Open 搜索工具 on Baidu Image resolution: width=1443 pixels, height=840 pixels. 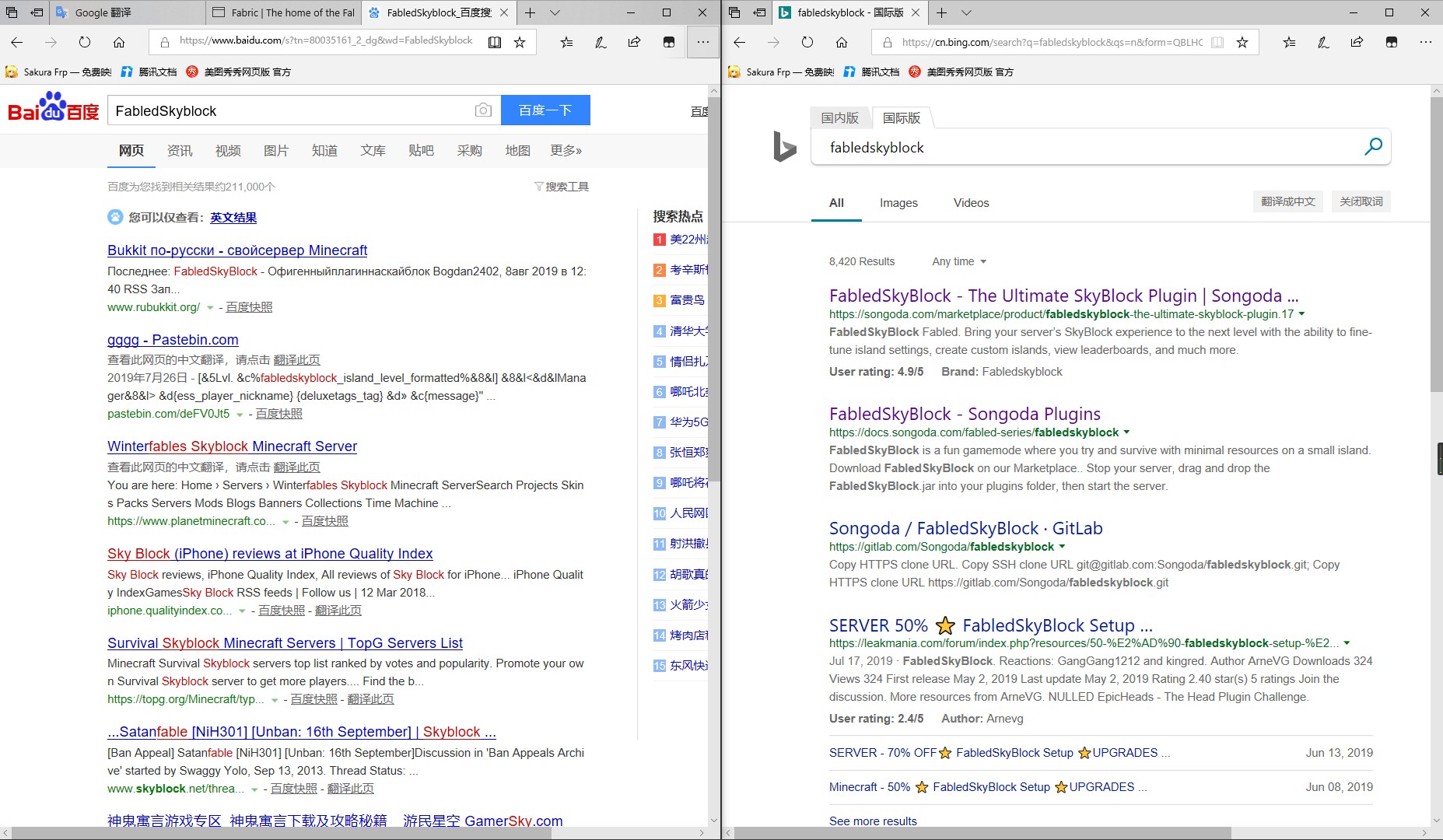tap(562, 187)
